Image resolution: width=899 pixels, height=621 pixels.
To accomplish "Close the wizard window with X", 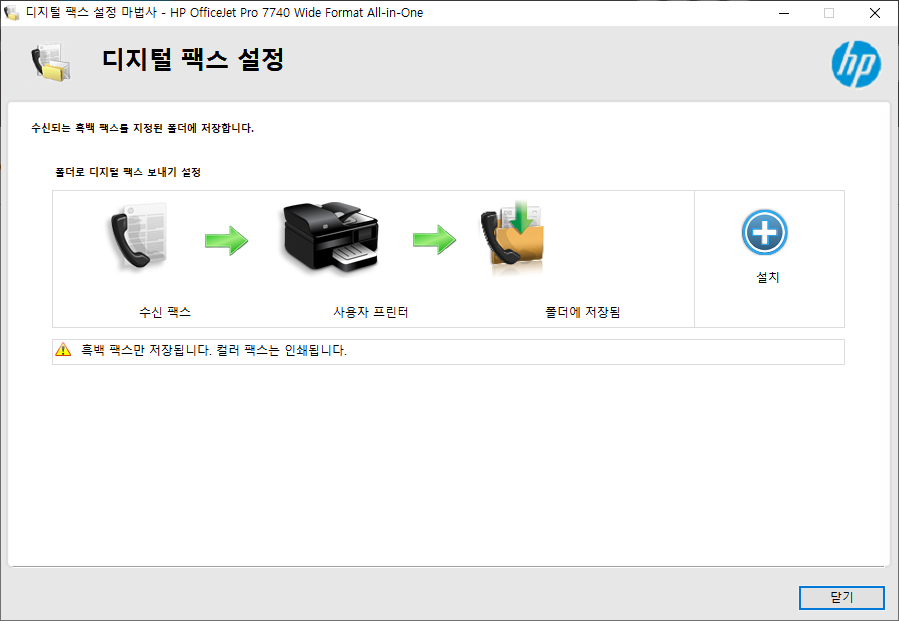I will coord(874,13).
